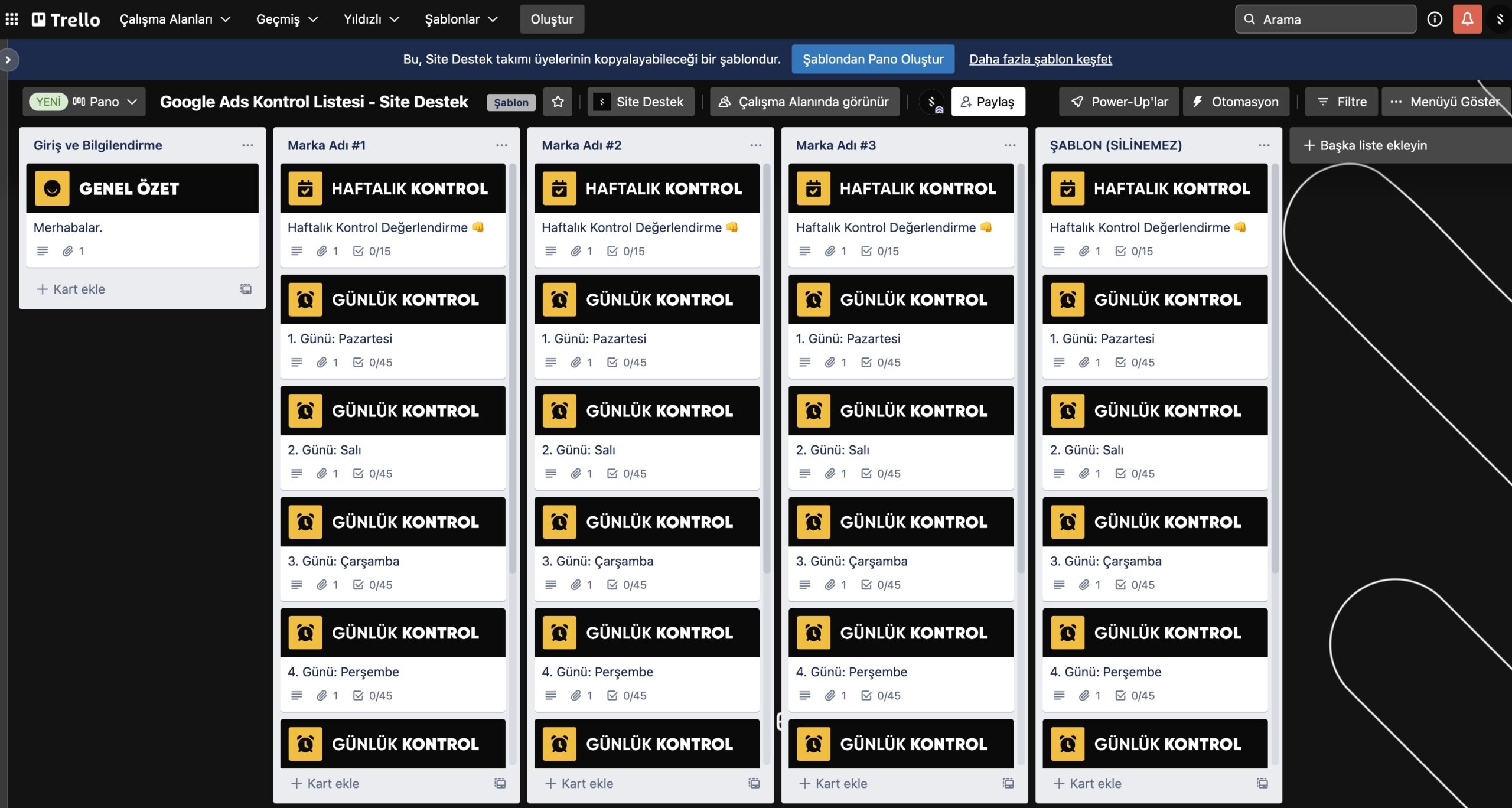Open the Site Destek workspace button
Viewport: 1512px width, 808px height.
(x=641, y=102)
